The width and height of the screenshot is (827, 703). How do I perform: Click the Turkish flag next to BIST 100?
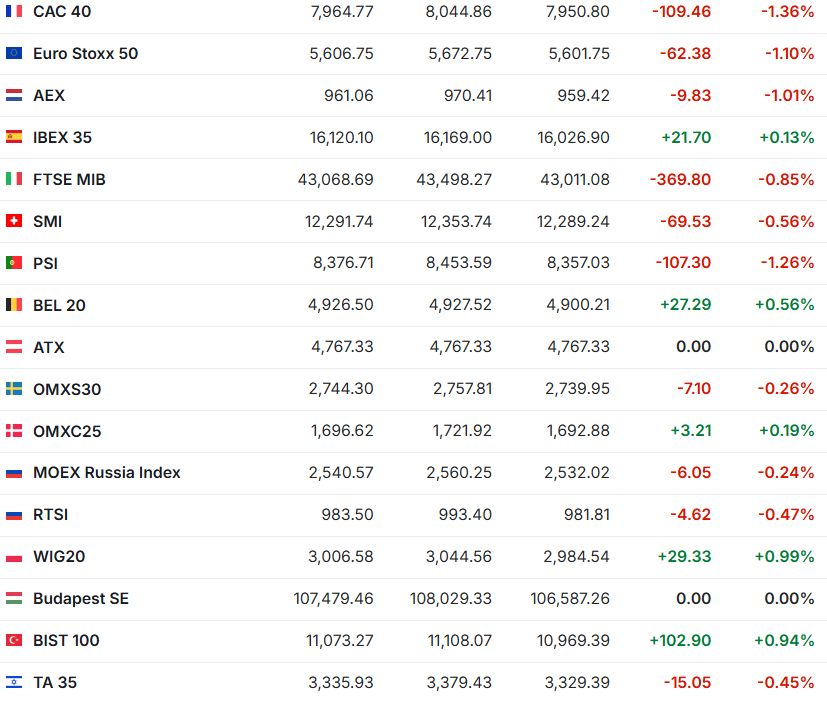[14, 640]
